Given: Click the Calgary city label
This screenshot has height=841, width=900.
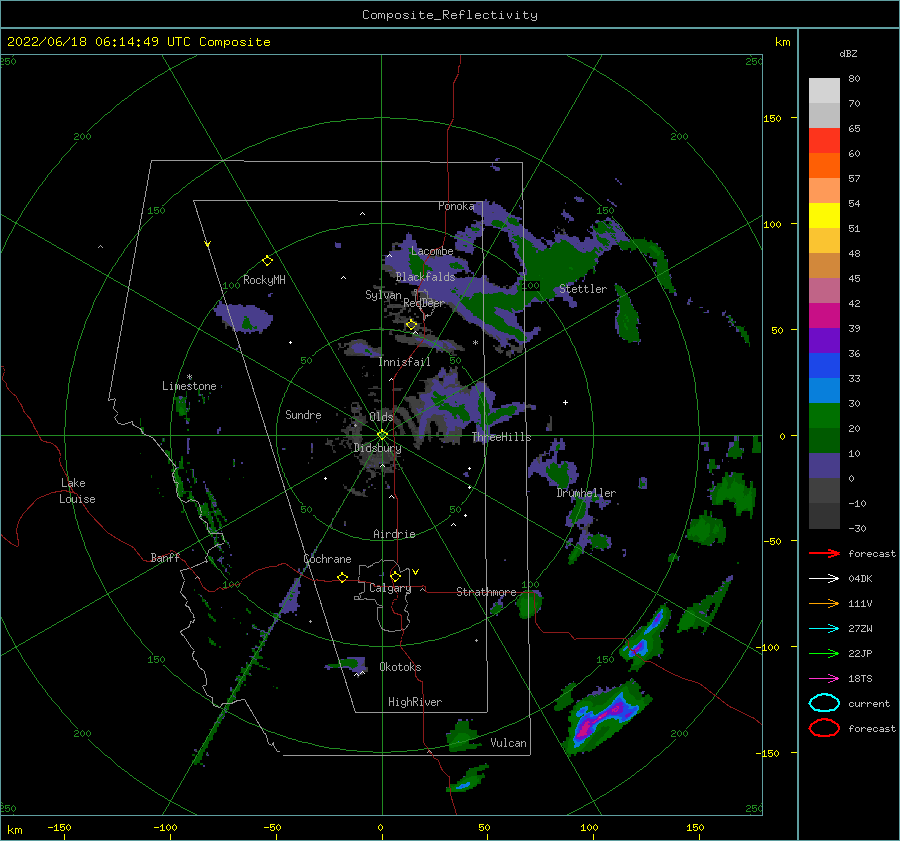Looking at the screenshot, I should tap(390, 588).
